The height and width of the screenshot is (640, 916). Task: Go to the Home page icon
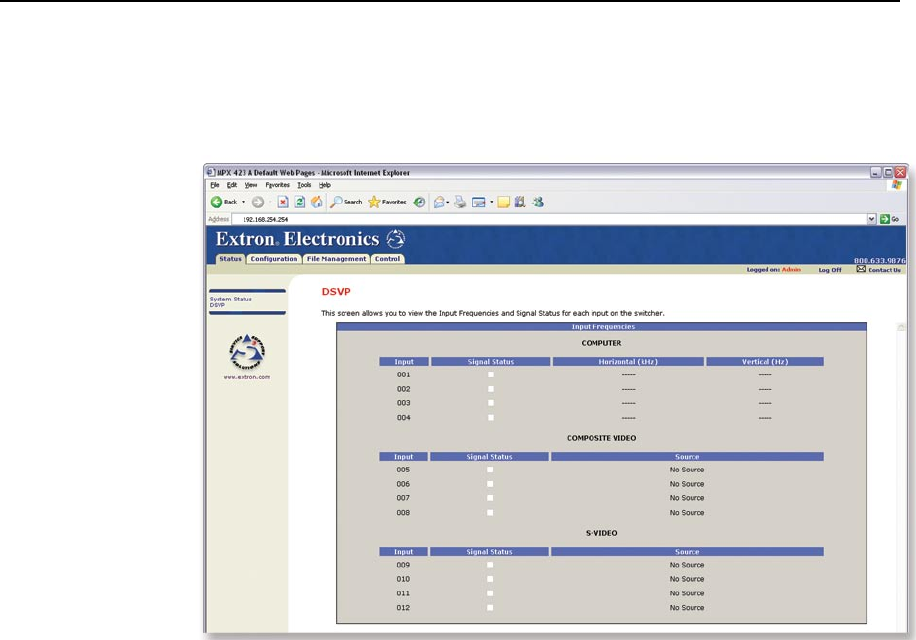pos(316,202)
